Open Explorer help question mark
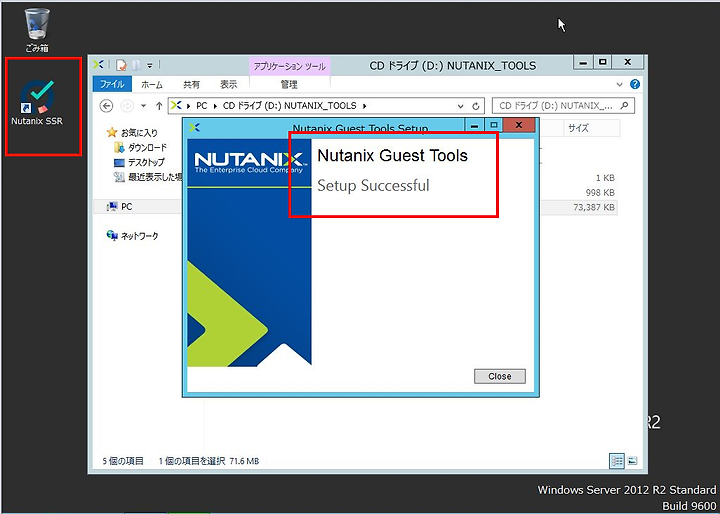 [x=635, y=85]
